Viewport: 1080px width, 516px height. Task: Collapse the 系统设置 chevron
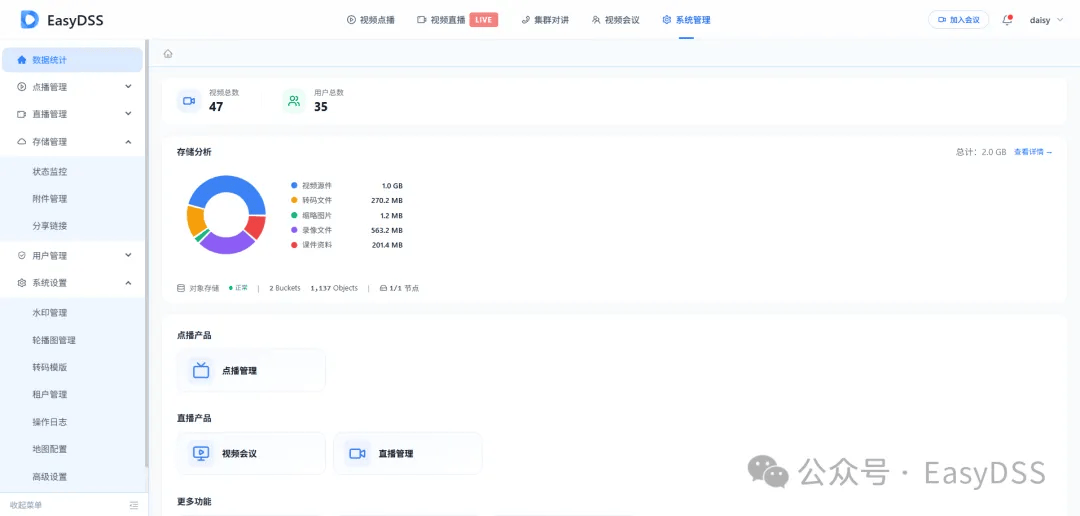coord(128,282)
